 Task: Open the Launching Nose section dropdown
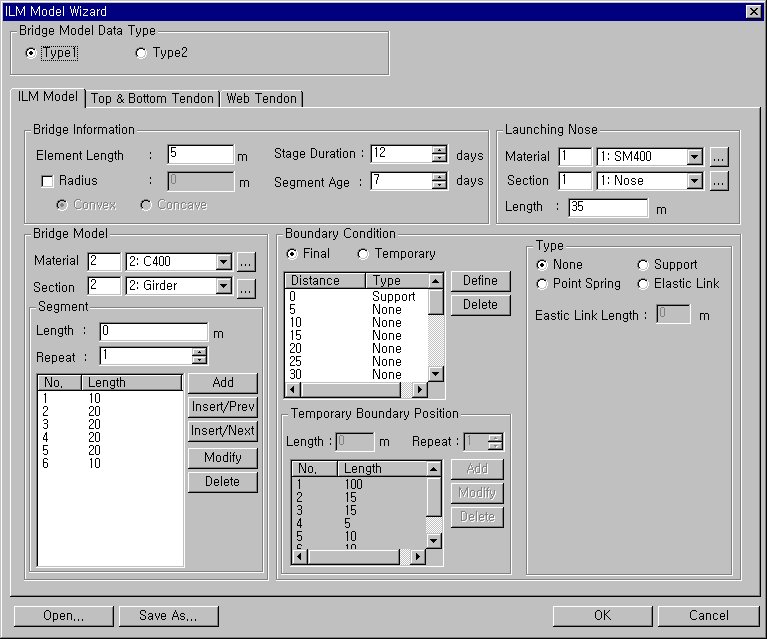point(694,181)
